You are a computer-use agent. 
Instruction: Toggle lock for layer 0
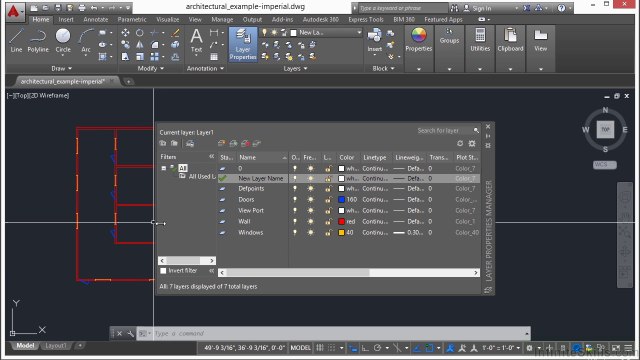point(328,168)
